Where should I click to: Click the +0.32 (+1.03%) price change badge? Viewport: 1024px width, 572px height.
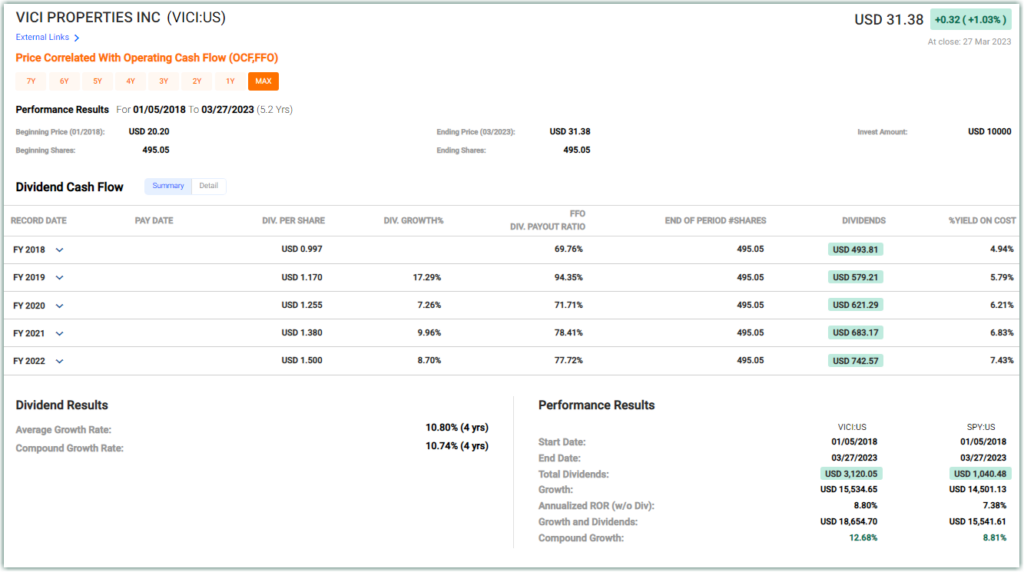970,20
